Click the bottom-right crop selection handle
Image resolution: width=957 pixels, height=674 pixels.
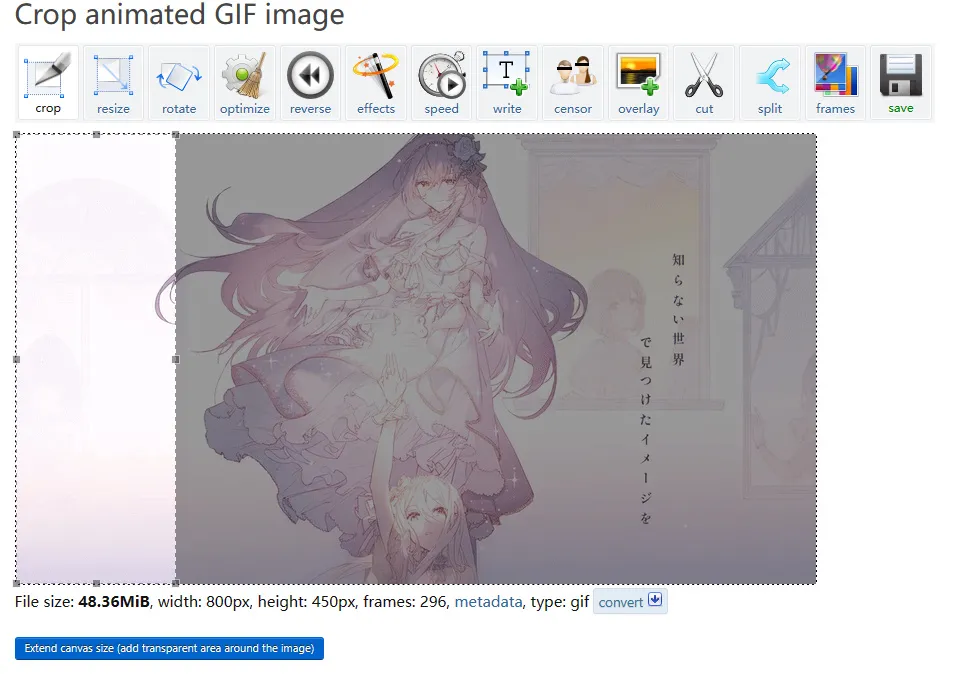coord(176,583)
